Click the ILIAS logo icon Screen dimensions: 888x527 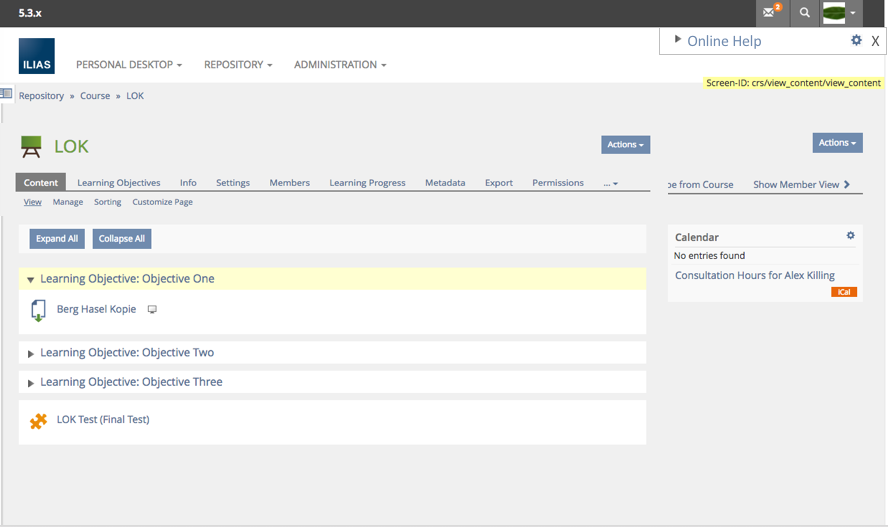click(36, 57)
